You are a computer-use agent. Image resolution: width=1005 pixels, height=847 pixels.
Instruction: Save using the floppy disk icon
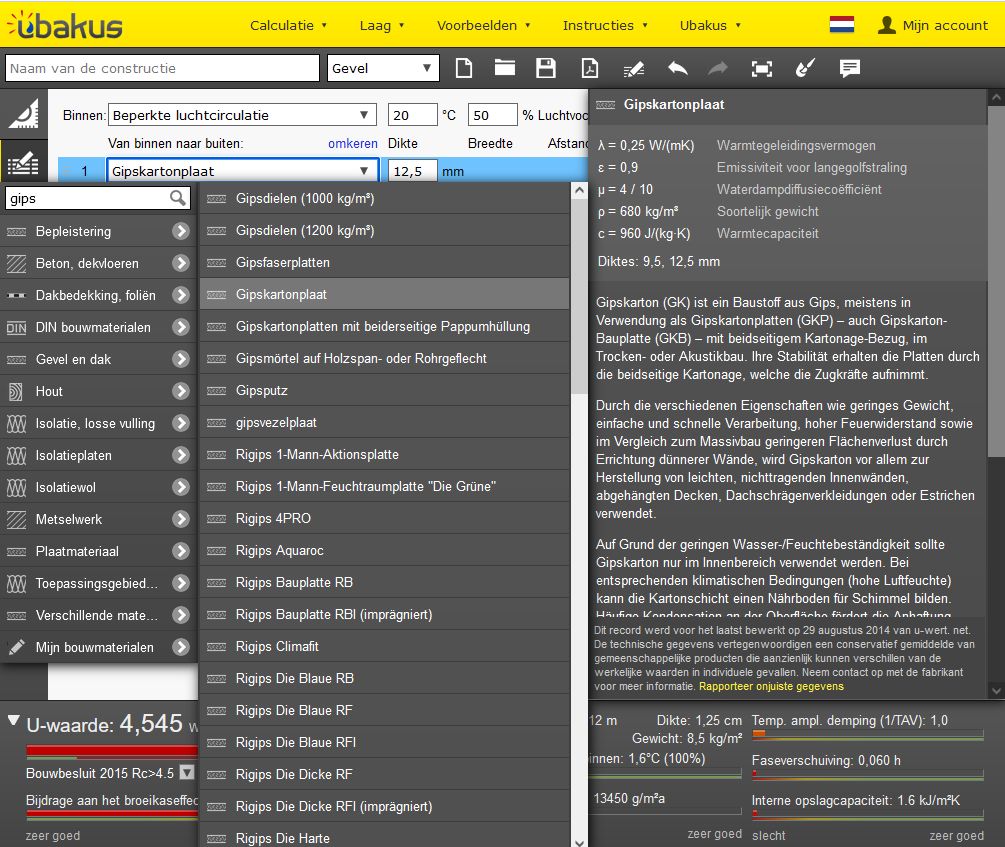click(546, 68)
